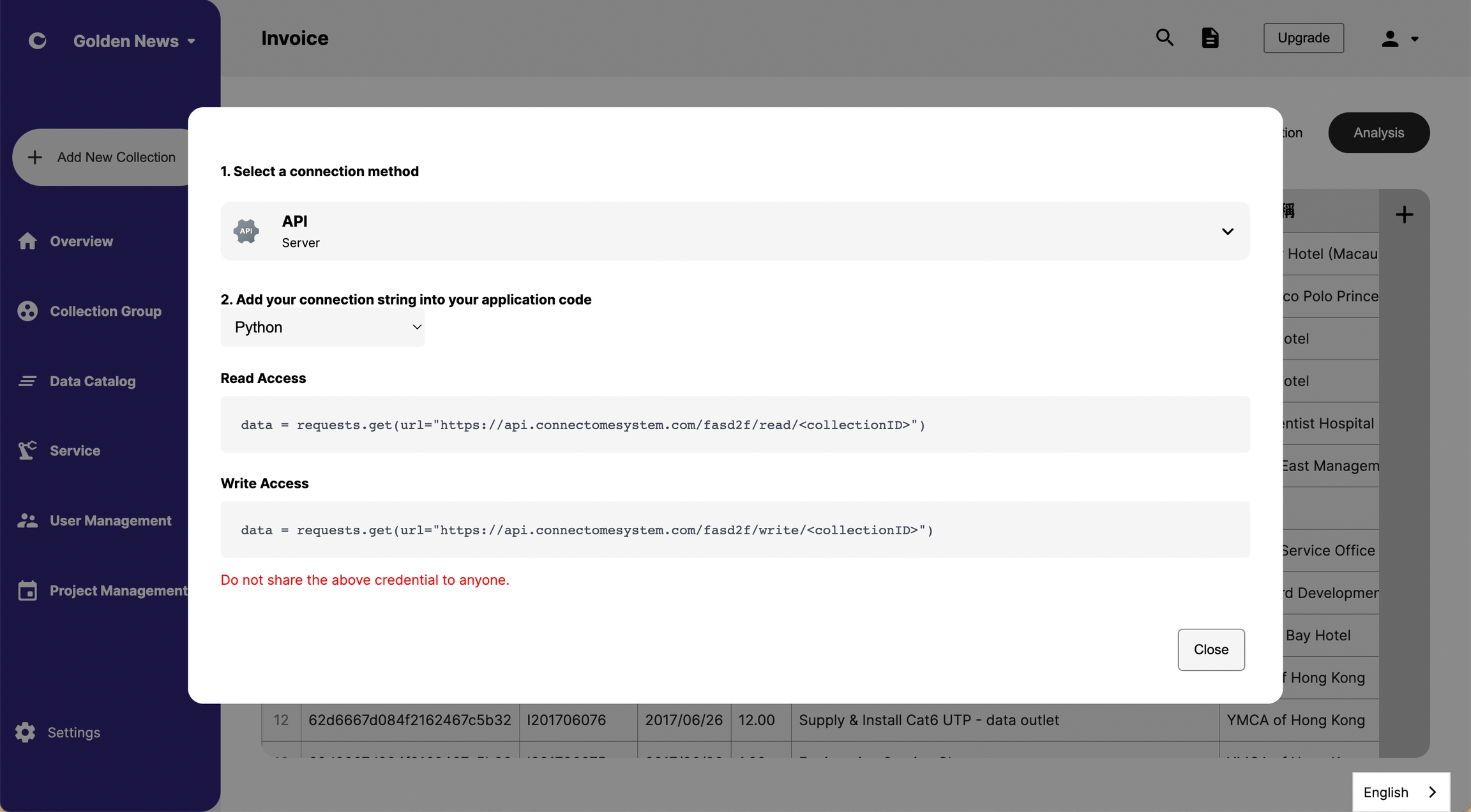Click the 'Write Access' label
The height and width of the screenshot is (812, 1471).
(x=264, y=483)
